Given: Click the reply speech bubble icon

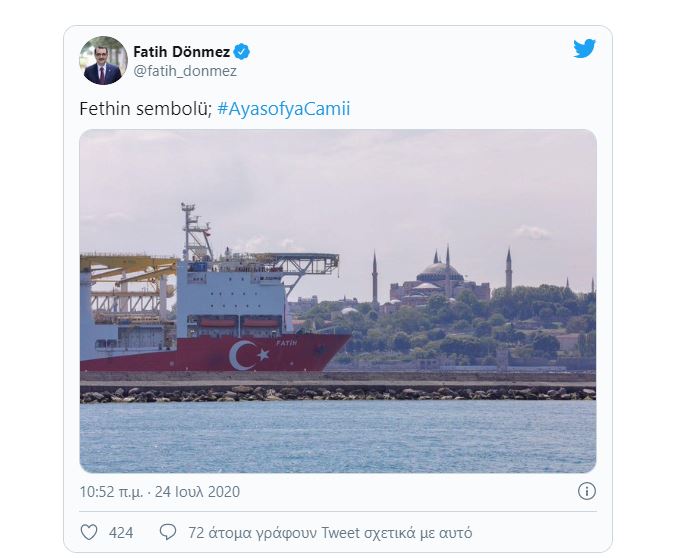Looking at the screenshot, I should pyautogui.click(x=168, y=532).
